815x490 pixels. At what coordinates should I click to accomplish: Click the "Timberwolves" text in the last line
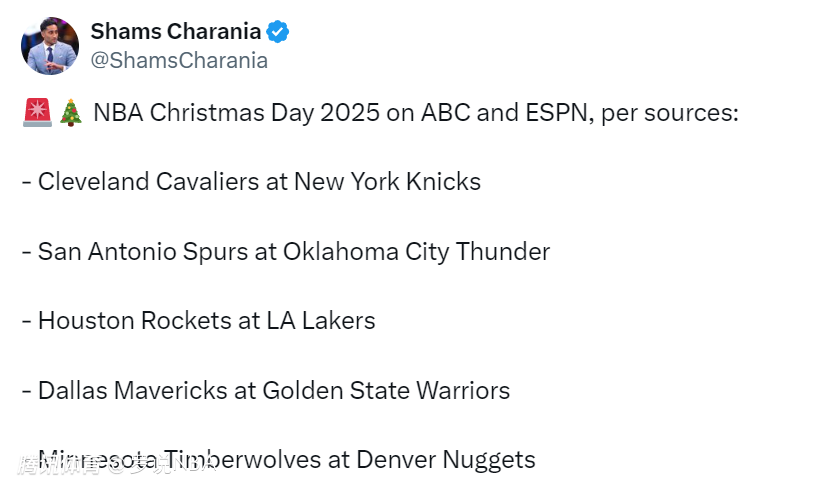click(243, 460)
